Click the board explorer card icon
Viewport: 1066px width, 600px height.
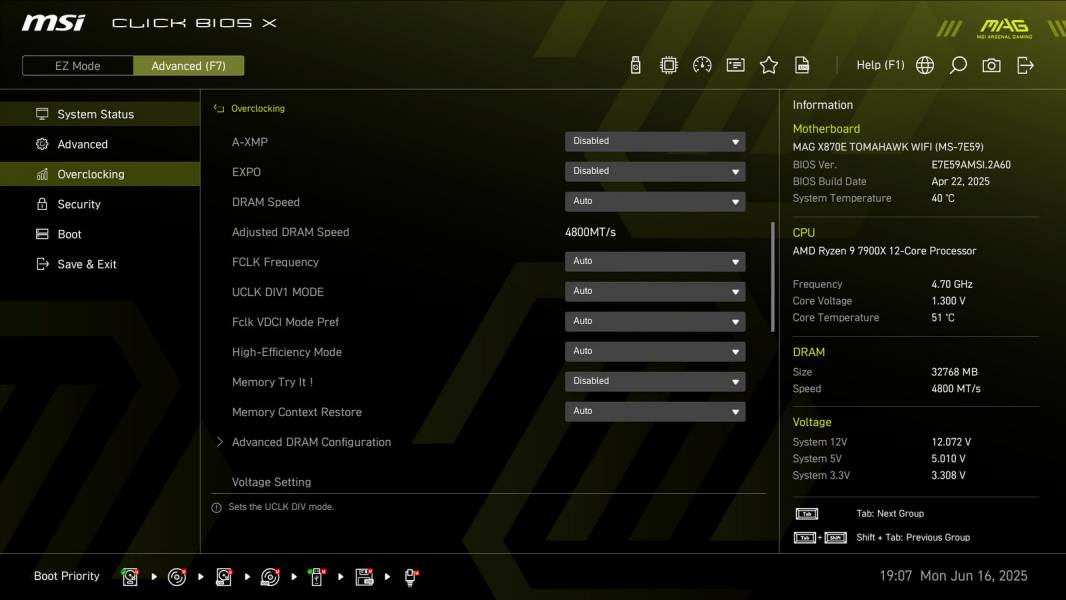(736, 65)
